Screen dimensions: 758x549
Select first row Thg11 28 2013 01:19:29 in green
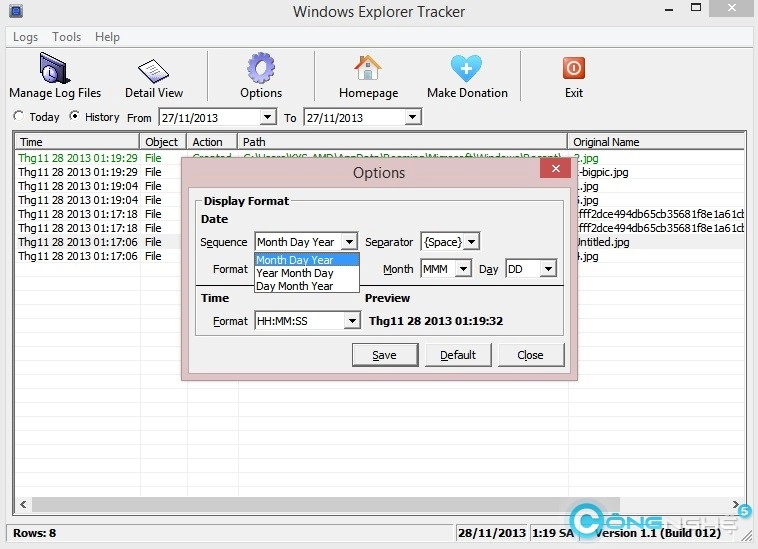[78, 158]
